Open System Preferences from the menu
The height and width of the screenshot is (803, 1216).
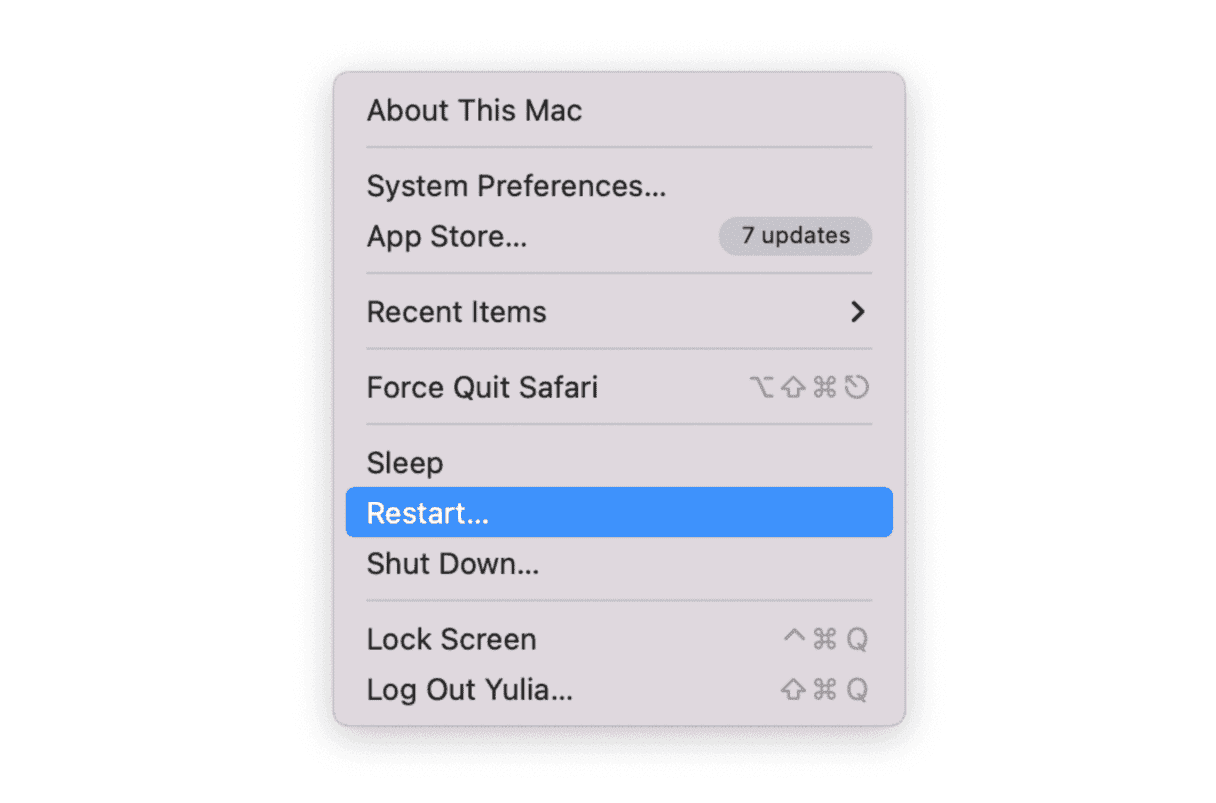pyautogui.click(x=516, y=186)
